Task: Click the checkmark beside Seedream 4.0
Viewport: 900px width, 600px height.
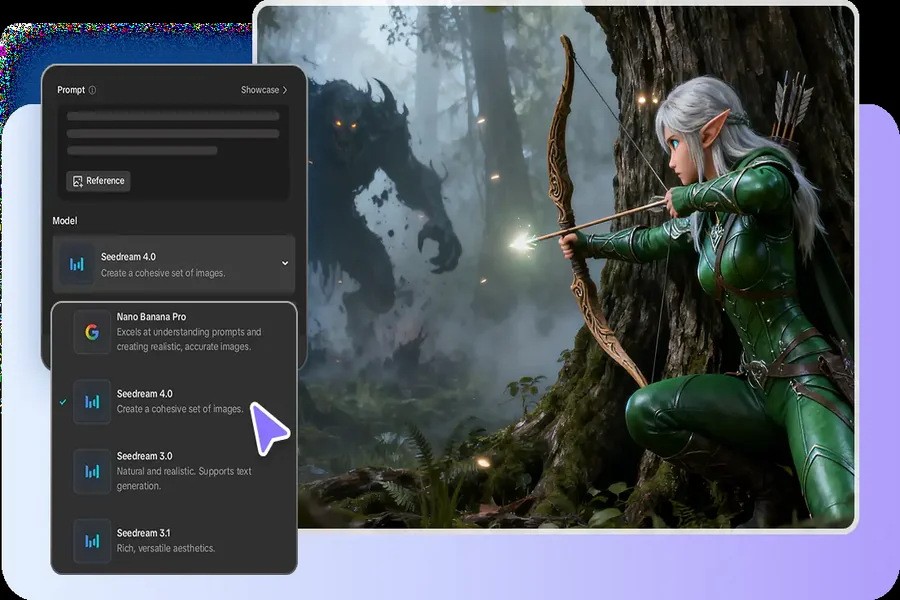Action: 63,401
